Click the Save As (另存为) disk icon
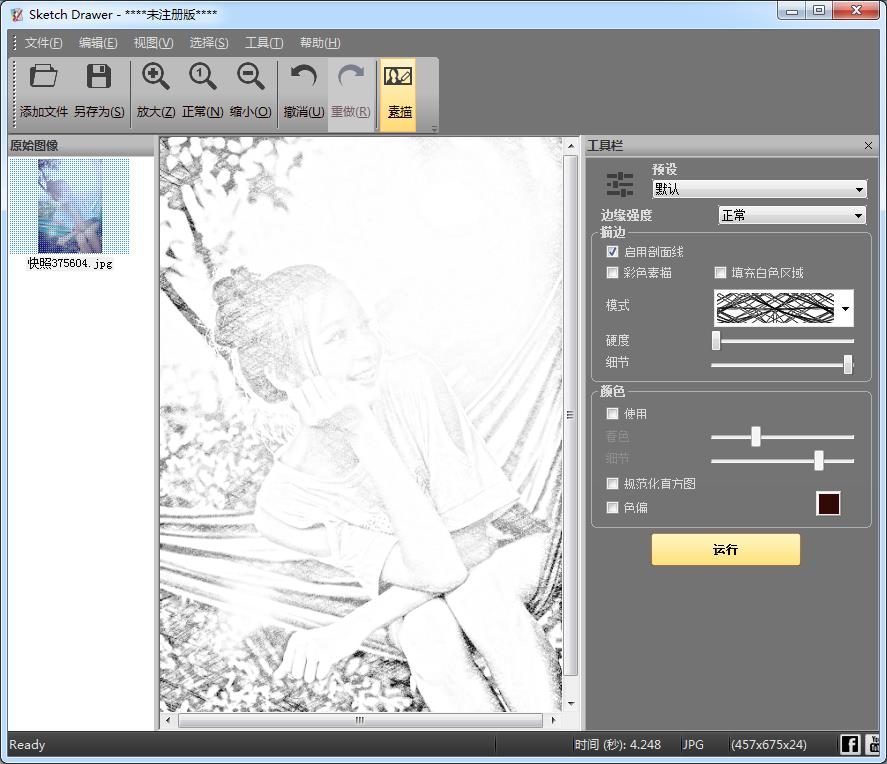 [98, 77]
